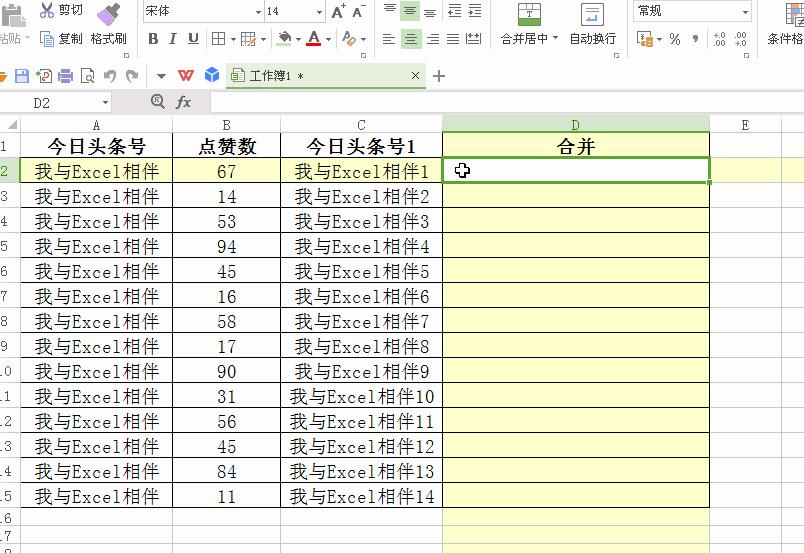Apply percent style format
This screenshot has width=804, height=553.
pos(675,39)
